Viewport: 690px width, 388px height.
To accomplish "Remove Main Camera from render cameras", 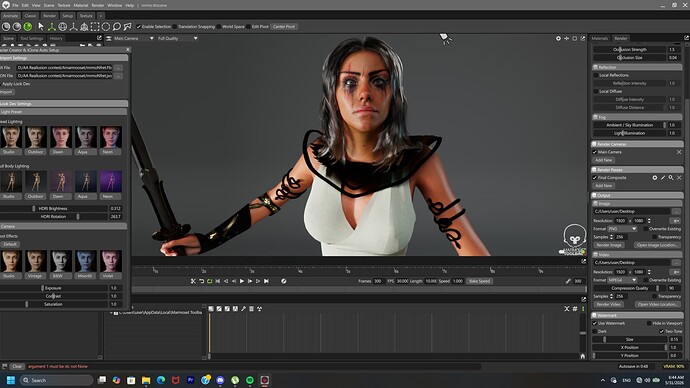I will 679,152.
